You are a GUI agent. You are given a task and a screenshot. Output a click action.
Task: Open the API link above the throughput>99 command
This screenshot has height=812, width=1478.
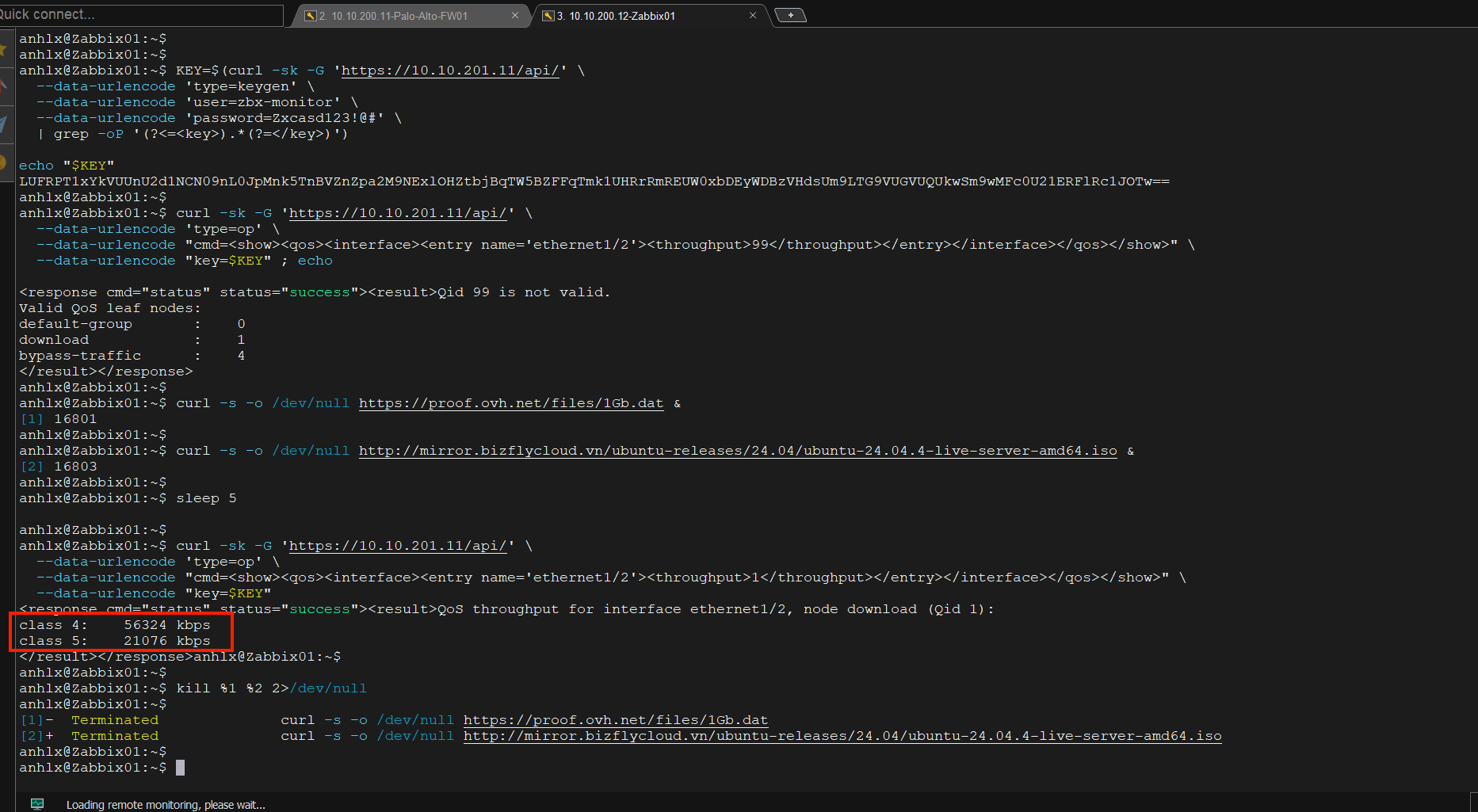(x=398, y=213)
